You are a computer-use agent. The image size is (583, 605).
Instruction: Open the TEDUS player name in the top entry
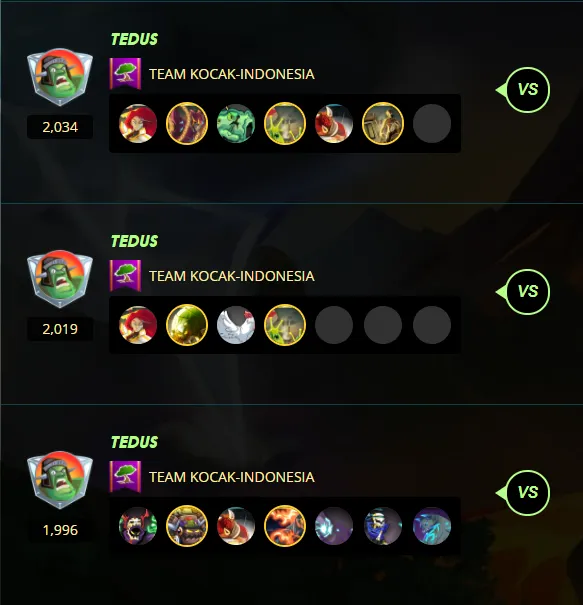click(x=134, y=39)
